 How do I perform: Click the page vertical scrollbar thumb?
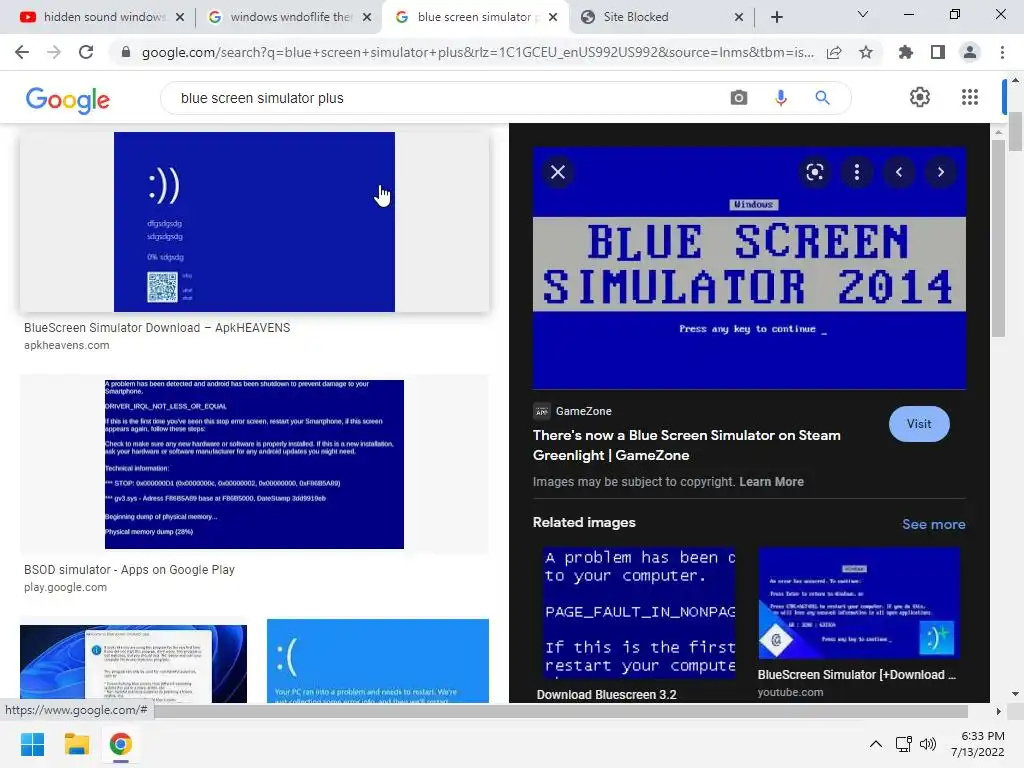[1016, 131]
